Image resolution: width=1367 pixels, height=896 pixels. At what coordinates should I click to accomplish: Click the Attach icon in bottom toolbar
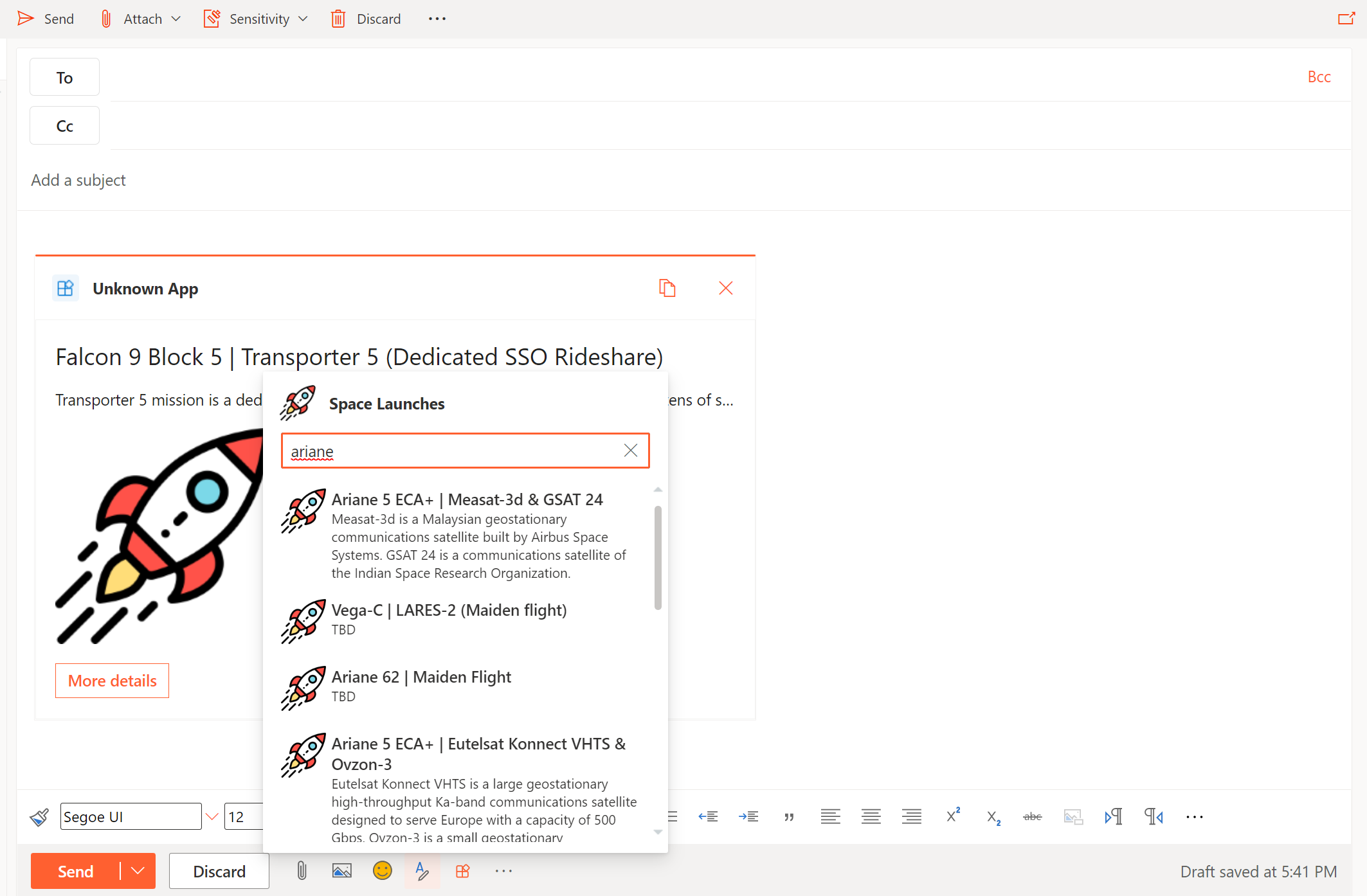[301, 869]
